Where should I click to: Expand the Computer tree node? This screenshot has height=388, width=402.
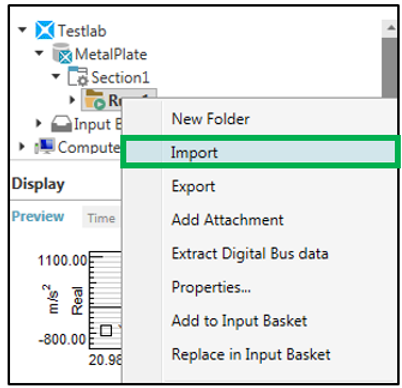pyautogui.click(x=22, y=146)
